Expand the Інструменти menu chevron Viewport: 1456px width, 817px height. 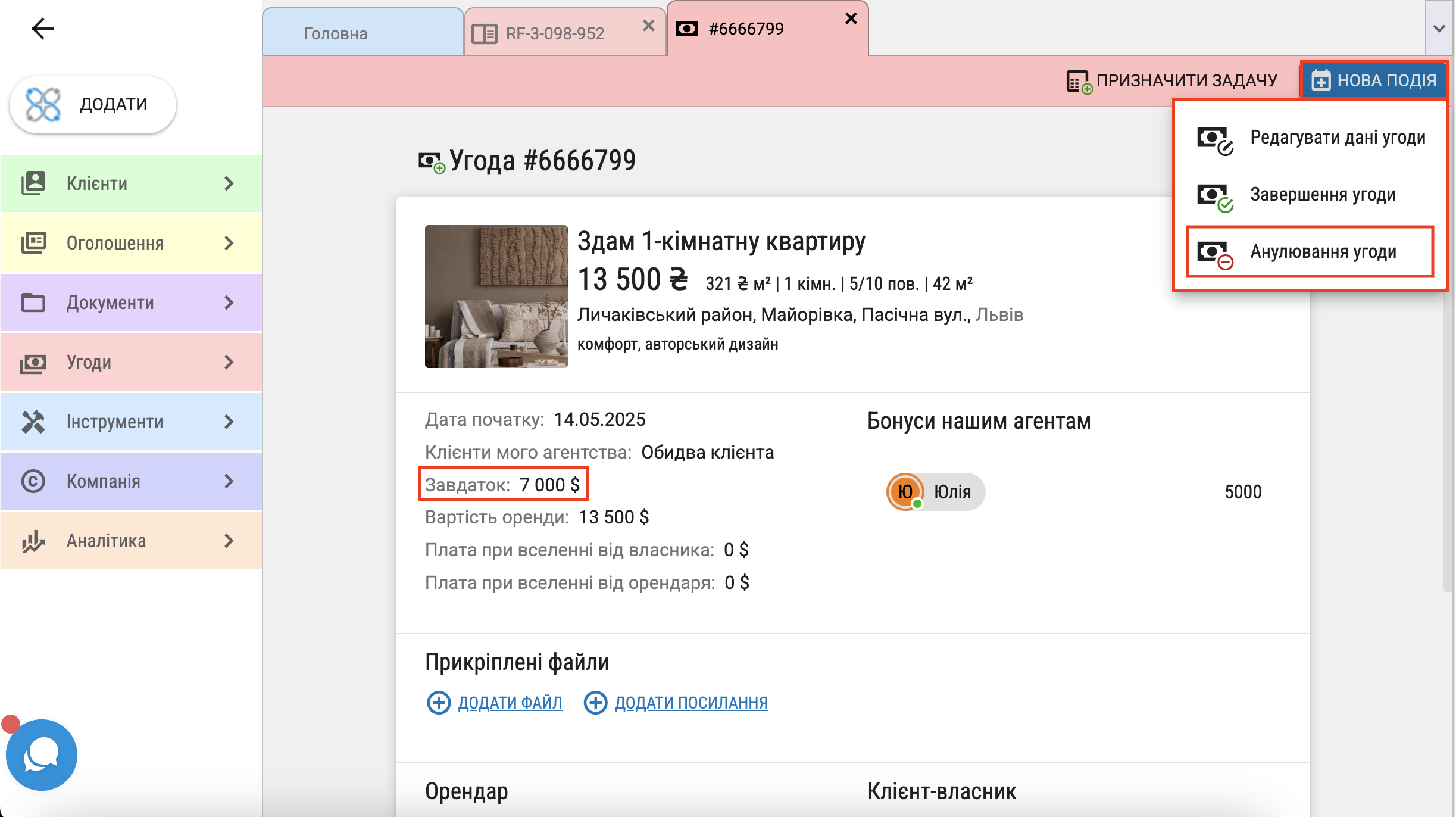[x=229, y=422]
